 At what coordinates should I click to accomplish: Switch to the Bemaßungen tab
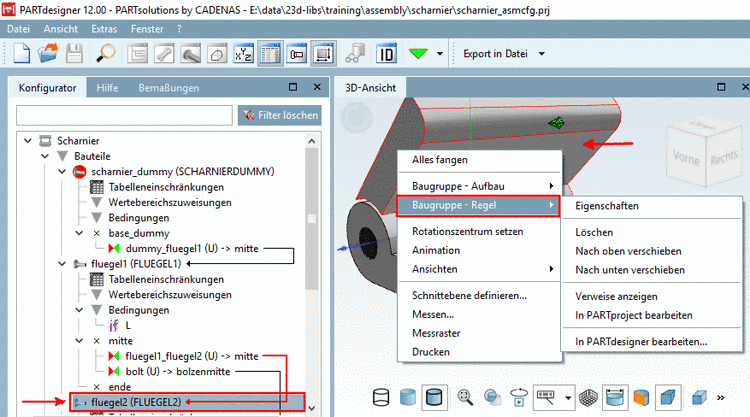coord(169,88)
